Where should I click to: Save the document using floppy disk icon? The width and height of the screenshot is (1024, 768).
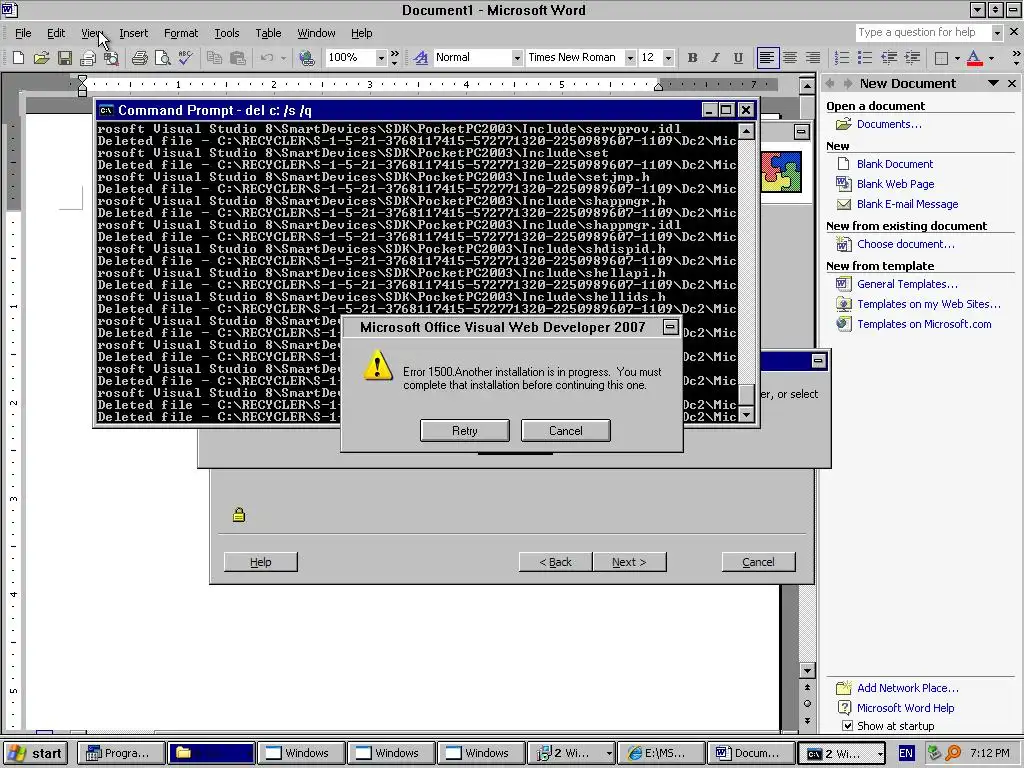point(65,58)
